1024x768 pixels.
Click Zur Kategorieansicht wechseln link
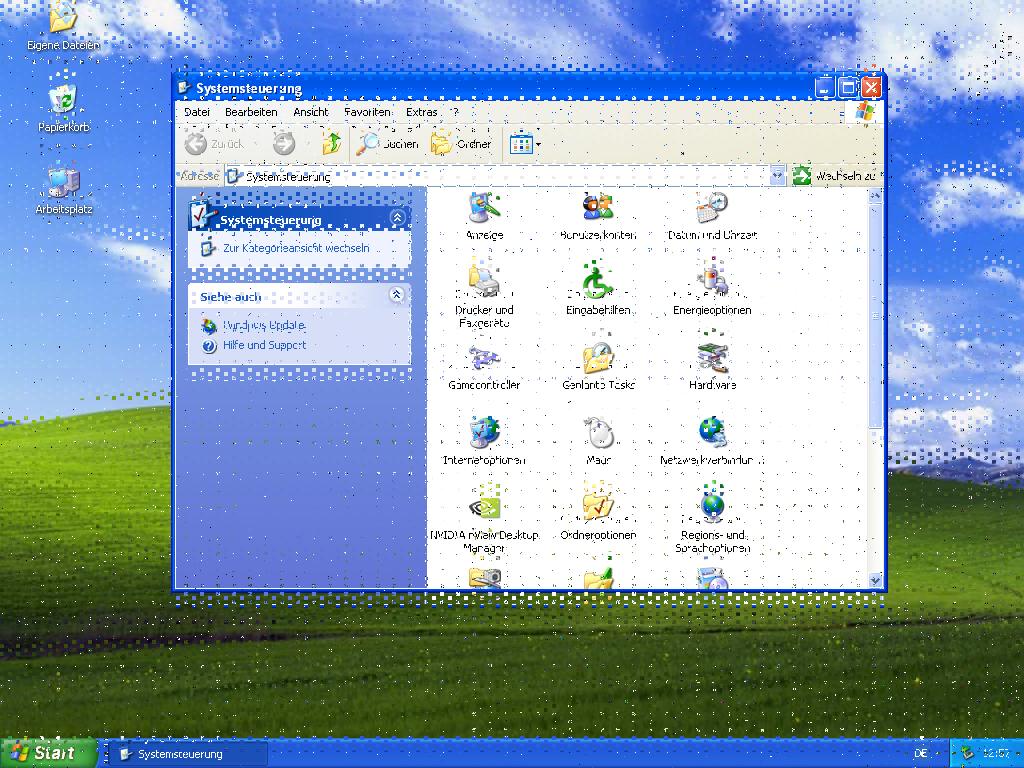pos(296,248)
